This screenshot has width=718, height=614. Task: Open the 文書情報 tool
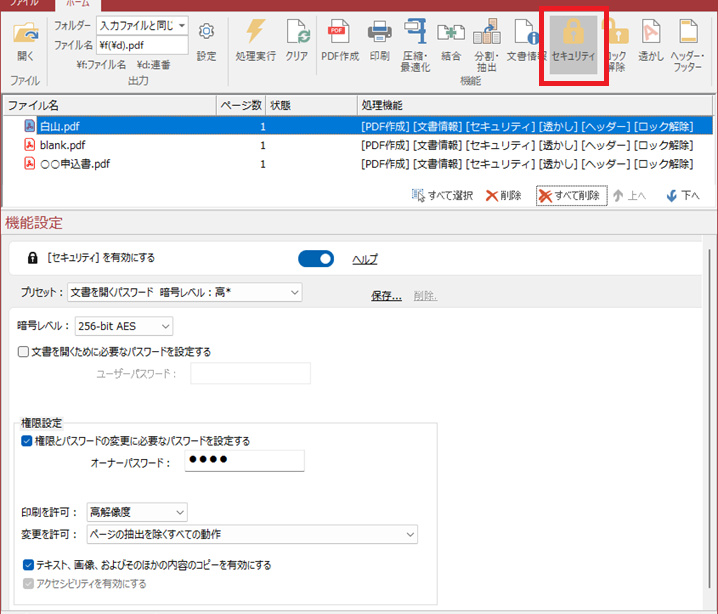(x=523, y=40)
